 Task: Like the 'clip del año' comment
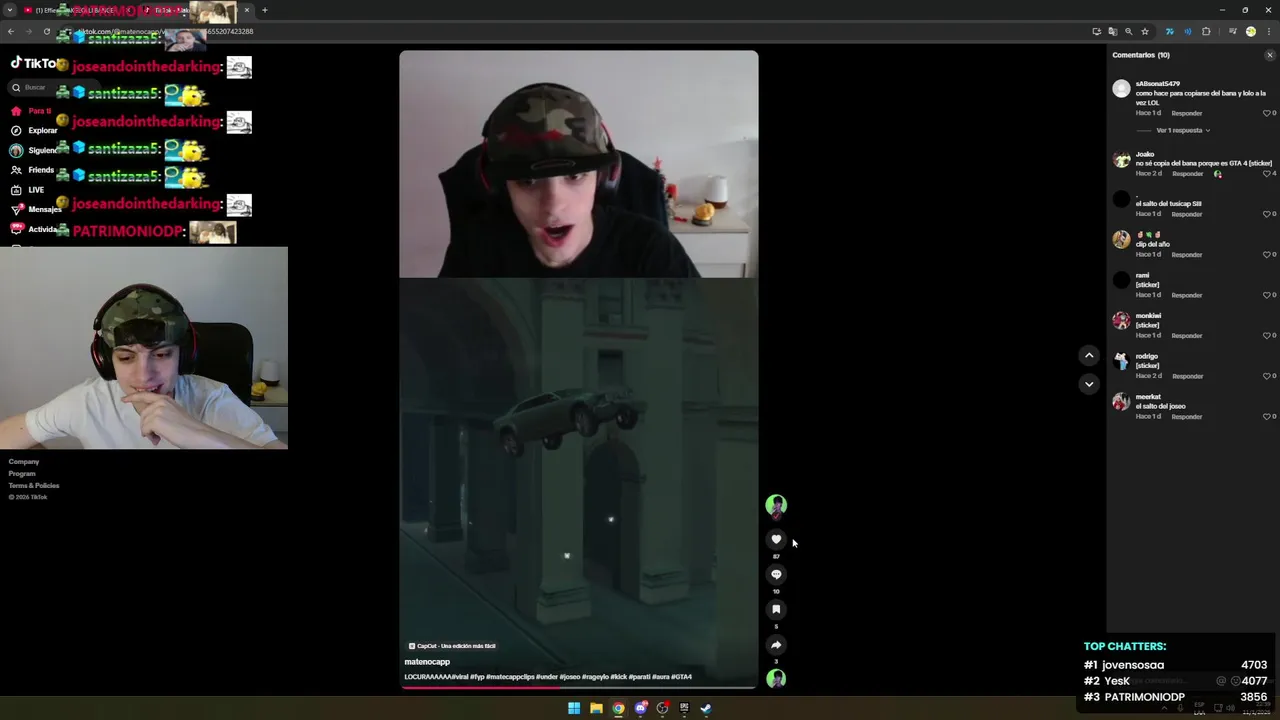pyautogui.click(x=1267, y=254)
